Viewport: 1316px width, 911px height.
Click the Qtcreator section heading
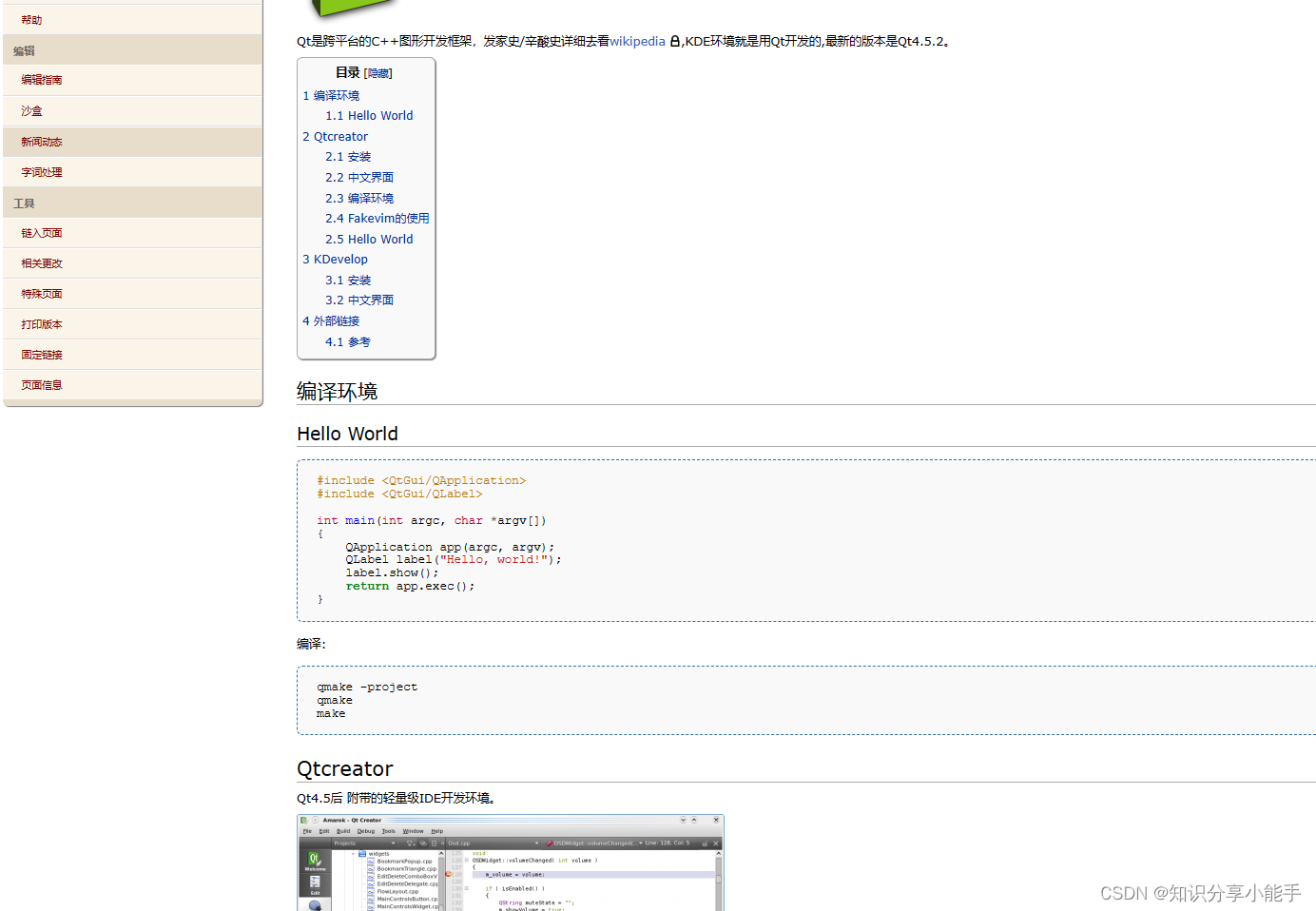[344, 768]
